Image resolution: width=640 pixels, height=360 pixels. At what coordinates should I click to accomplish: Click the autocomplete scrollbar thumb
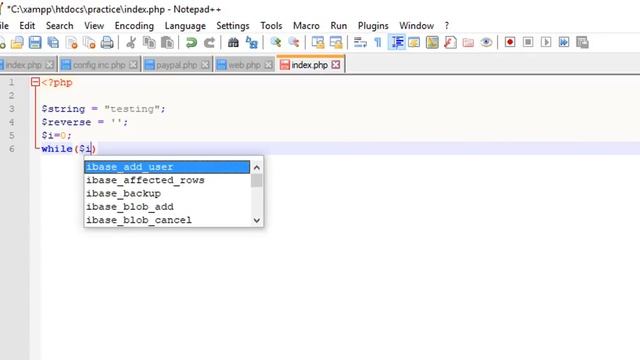[257, 180]
